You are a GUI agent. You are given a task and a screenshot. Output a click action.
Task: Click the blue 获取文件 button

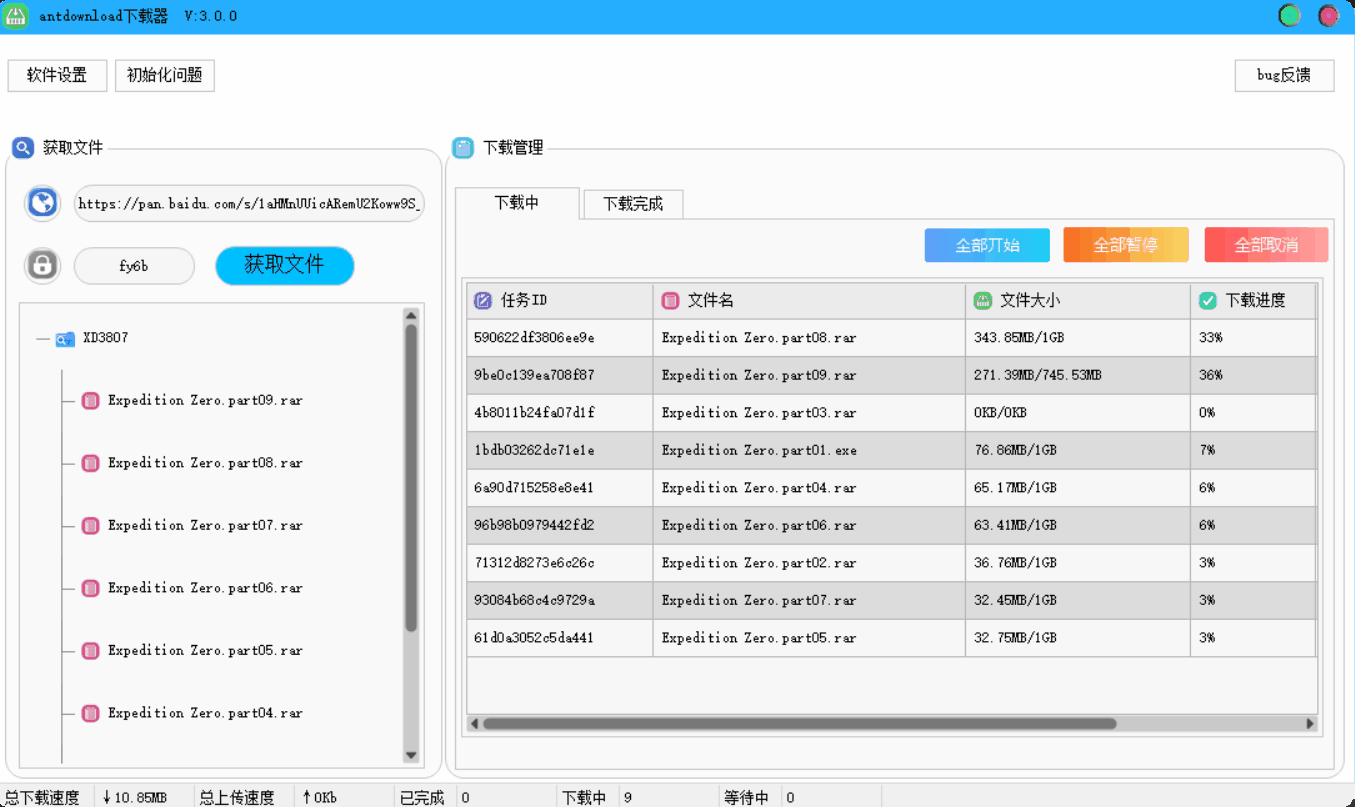285,265
